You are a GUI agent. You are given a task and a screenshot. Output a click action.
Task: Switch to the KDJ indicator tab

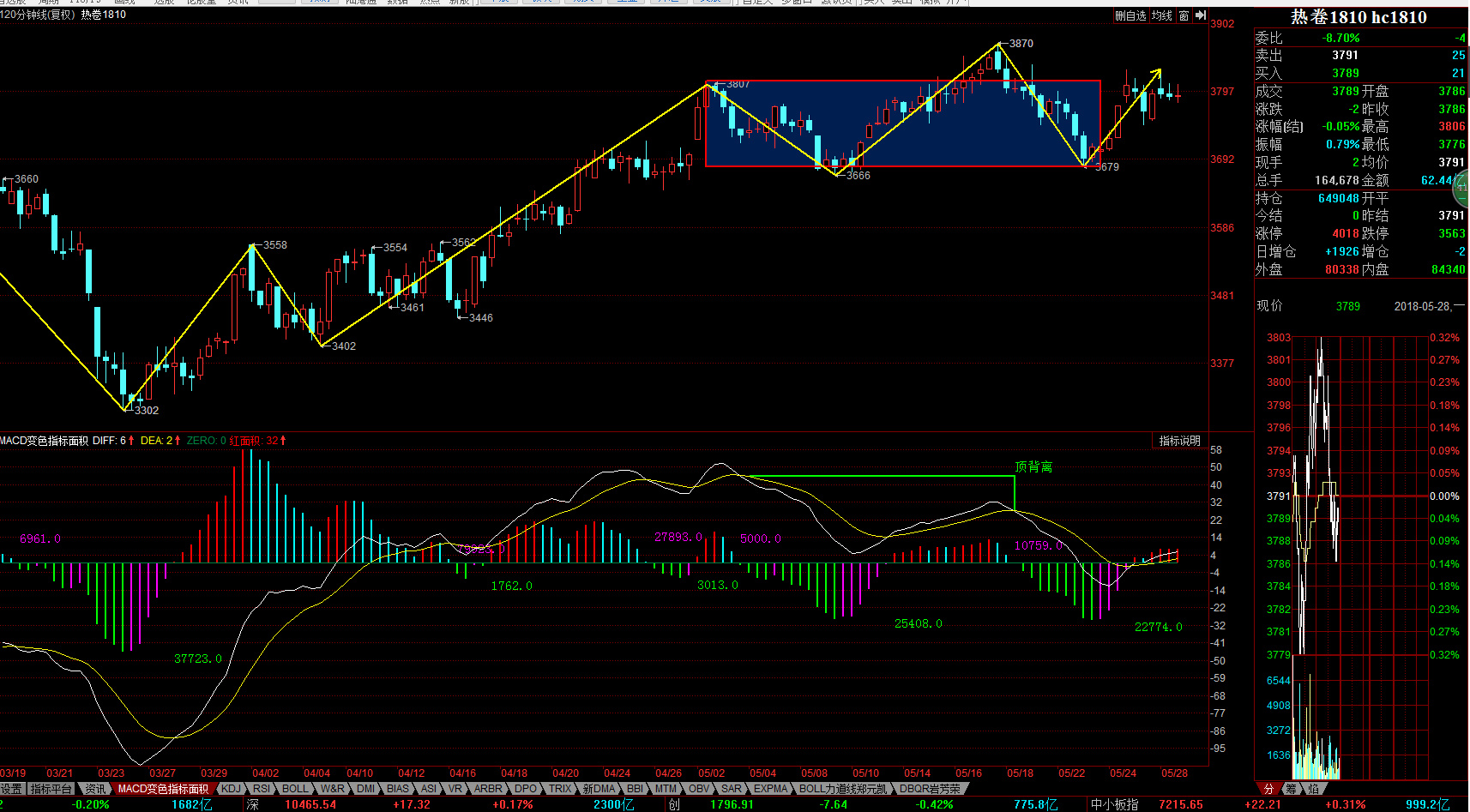click(x=231, y=789)
